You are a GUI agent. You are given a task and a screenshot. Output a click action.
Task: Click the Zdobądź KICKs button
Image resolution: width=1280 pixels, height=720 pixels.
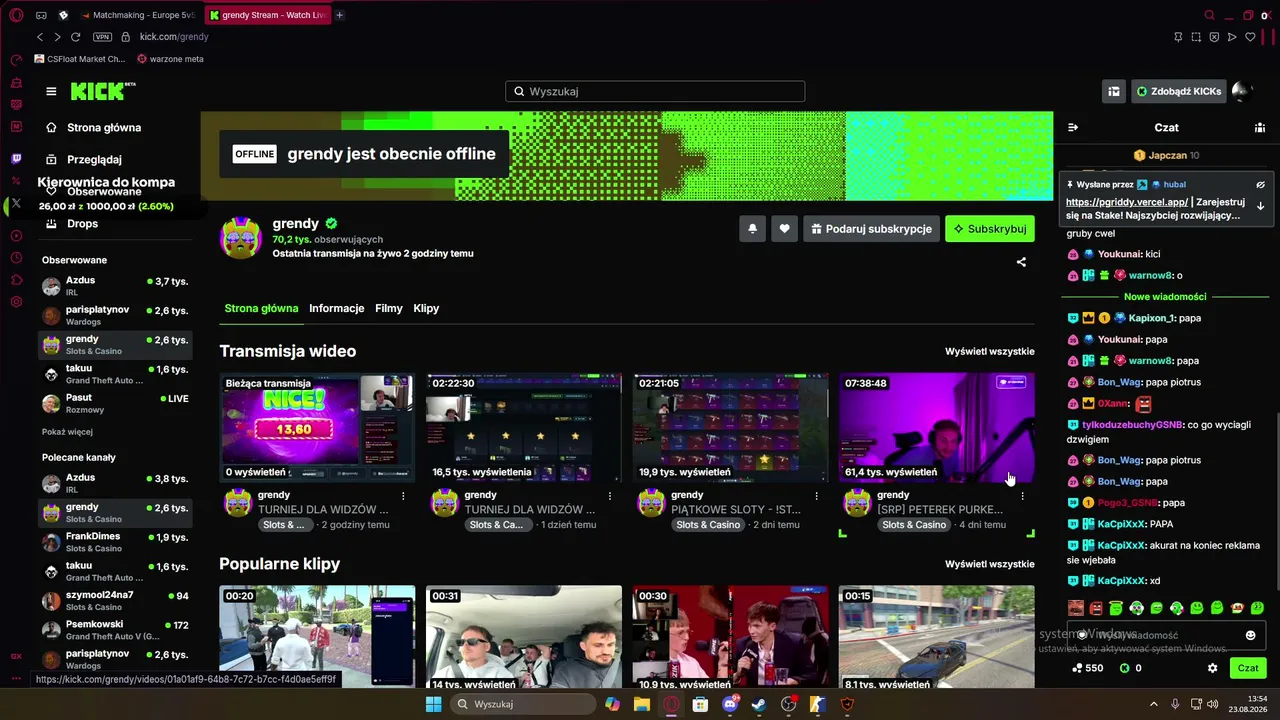(1178, 91)
